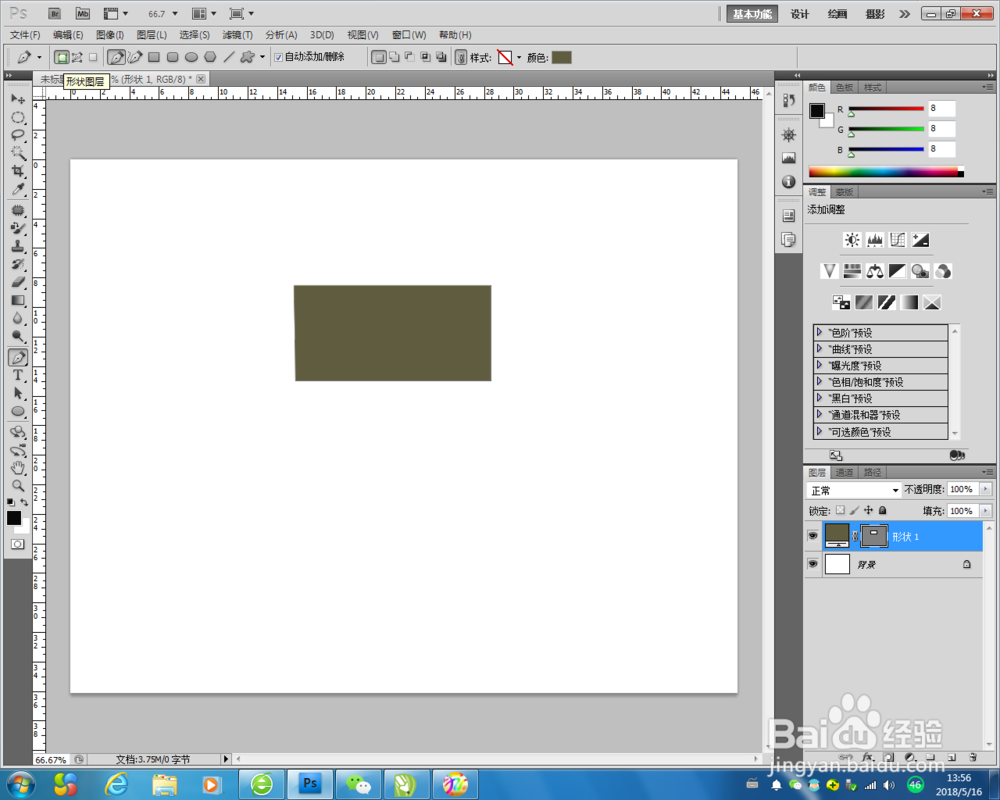The width and height of the screenshot is (1000, 800).
Task: Toggle lock all in Layers panel
Action: [x=883, y=510]
